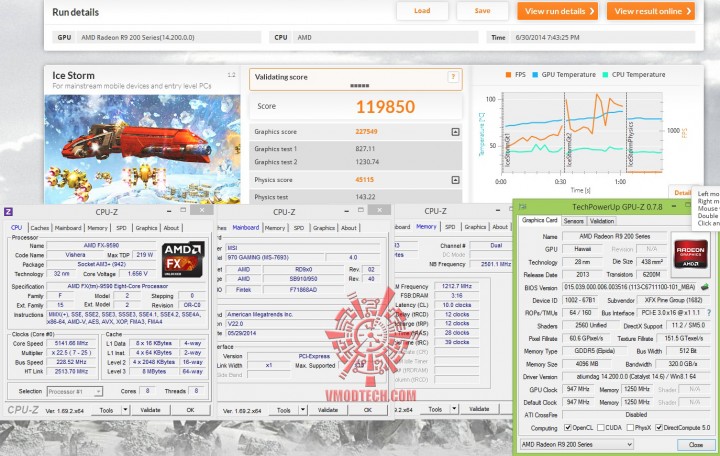Open Tools dropdown arrow in CPU tab CPU-Z window

125,410
